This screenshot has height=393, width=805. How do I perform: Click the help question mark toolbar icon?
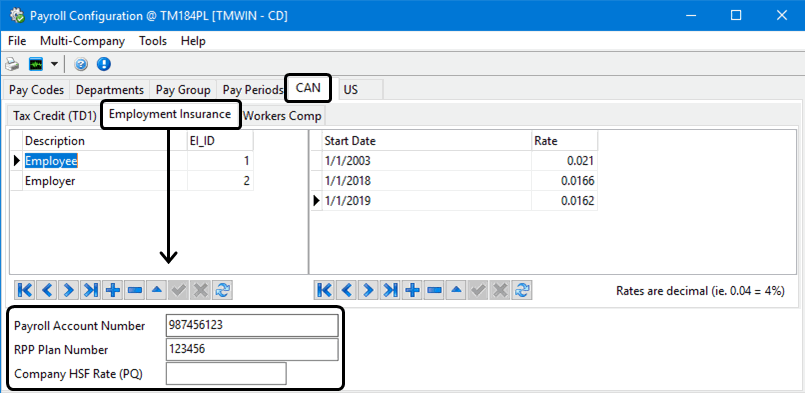[x=81, y=64]
